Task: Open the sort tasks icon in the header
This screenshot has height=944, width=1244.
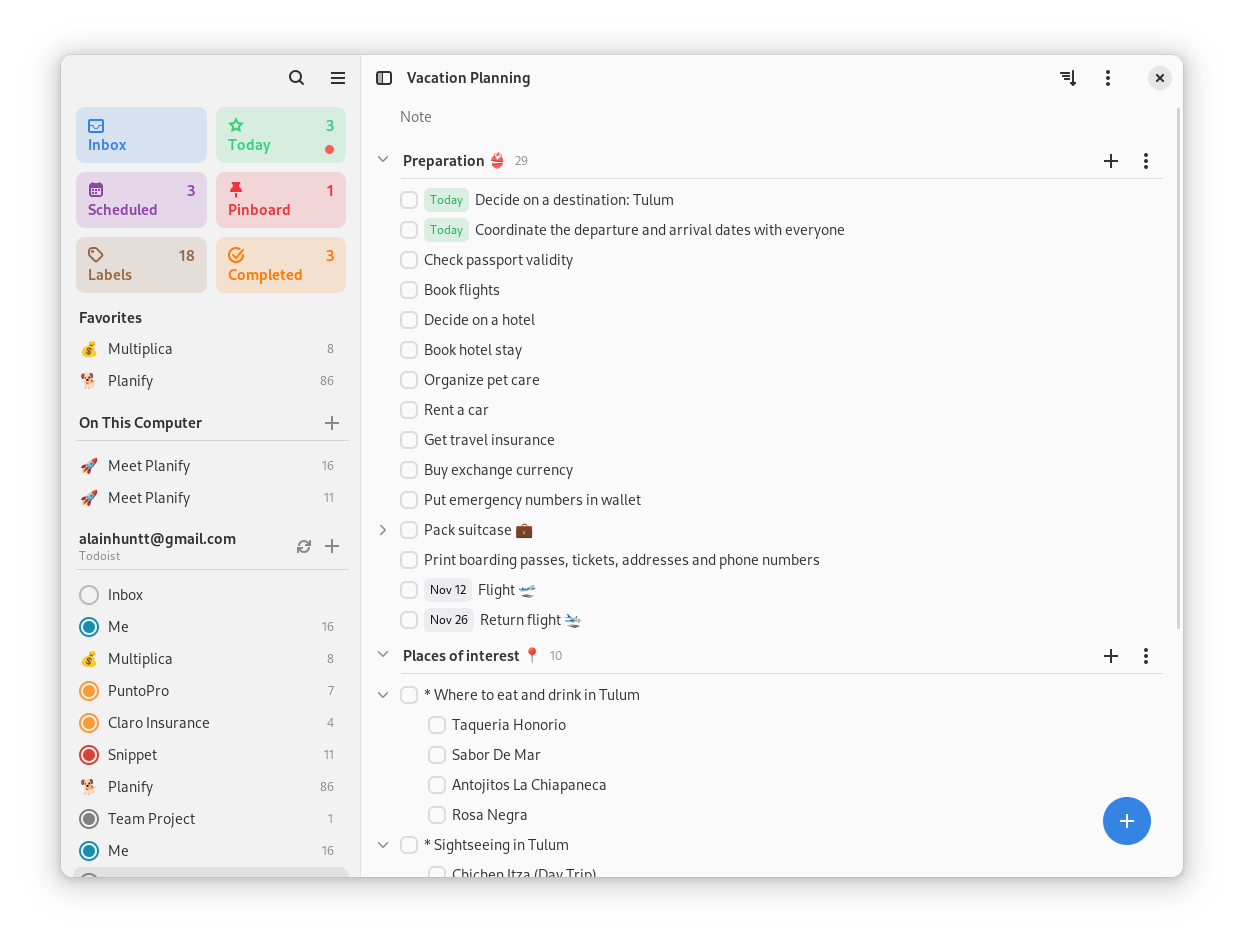Action: 1068,77
